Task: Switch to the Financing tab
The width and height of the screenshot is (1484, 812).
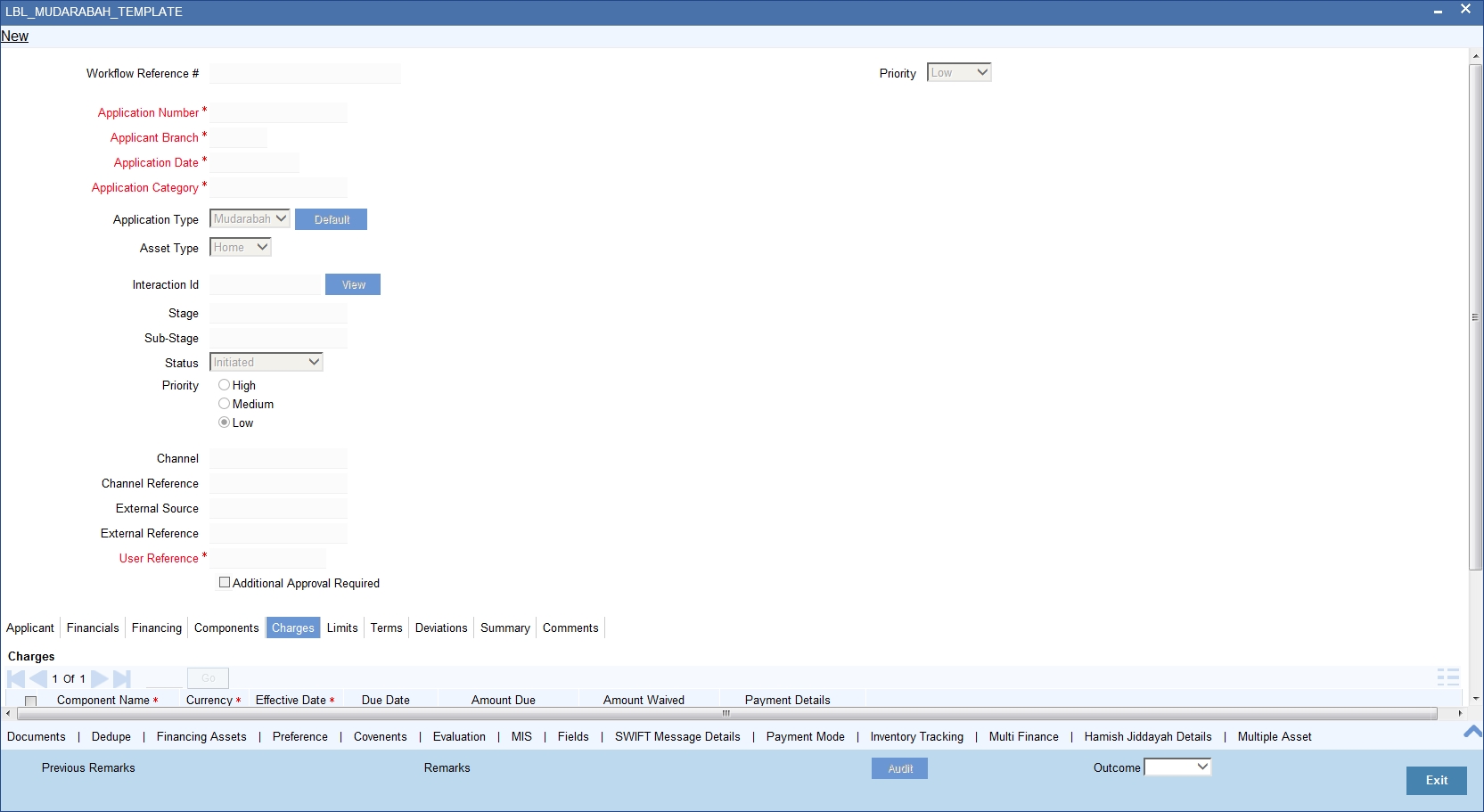Action: 157,627
